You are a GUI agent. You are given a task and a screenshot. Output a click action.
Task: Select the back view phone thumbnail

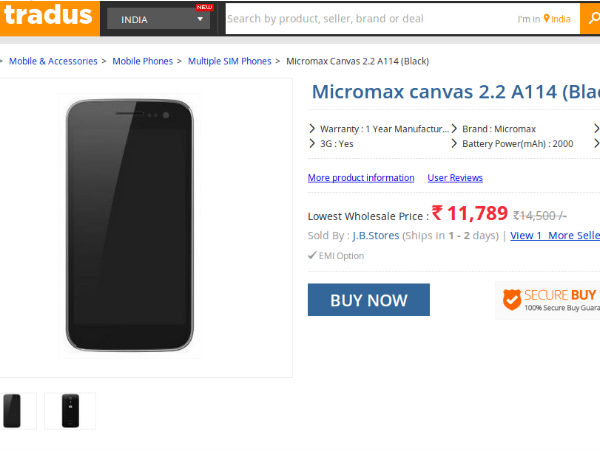[x=69, y=410]
